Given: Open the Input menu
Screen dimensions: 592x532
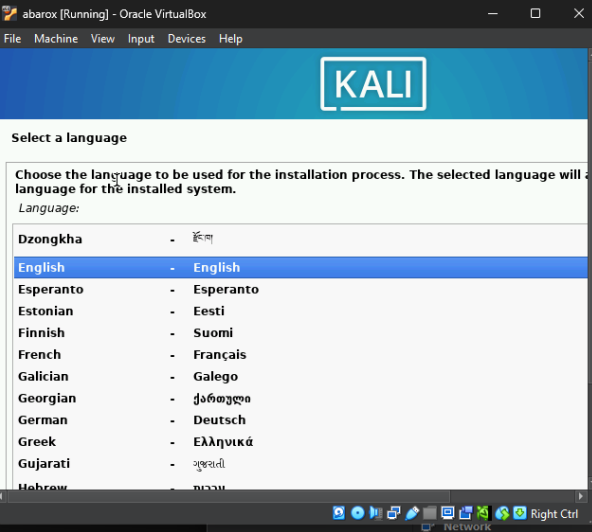Looking at the screenshot, I should (x=141, y=39).
